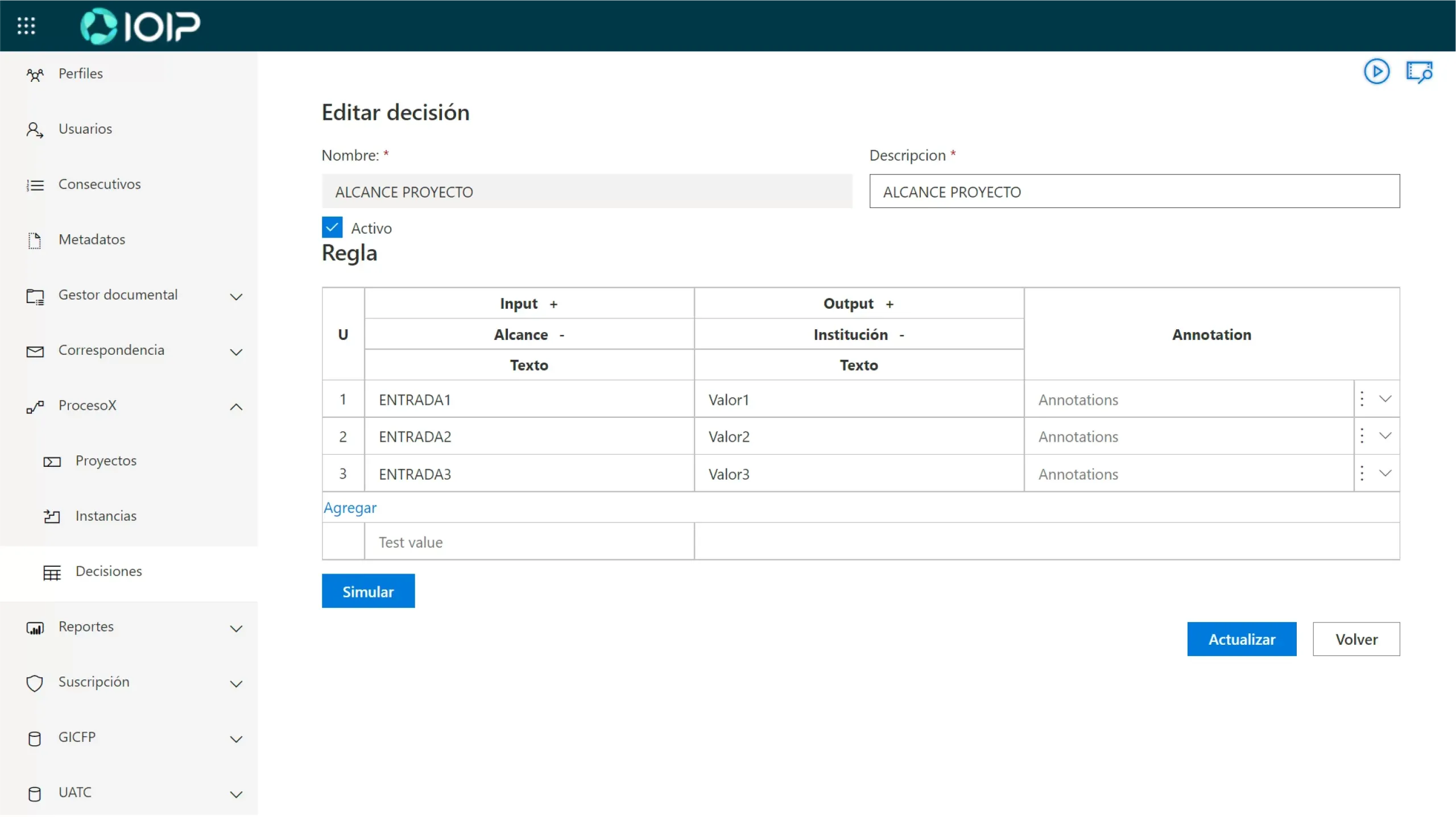Click the plus icon next to Input
The image size is (1456, 817).
553,305
